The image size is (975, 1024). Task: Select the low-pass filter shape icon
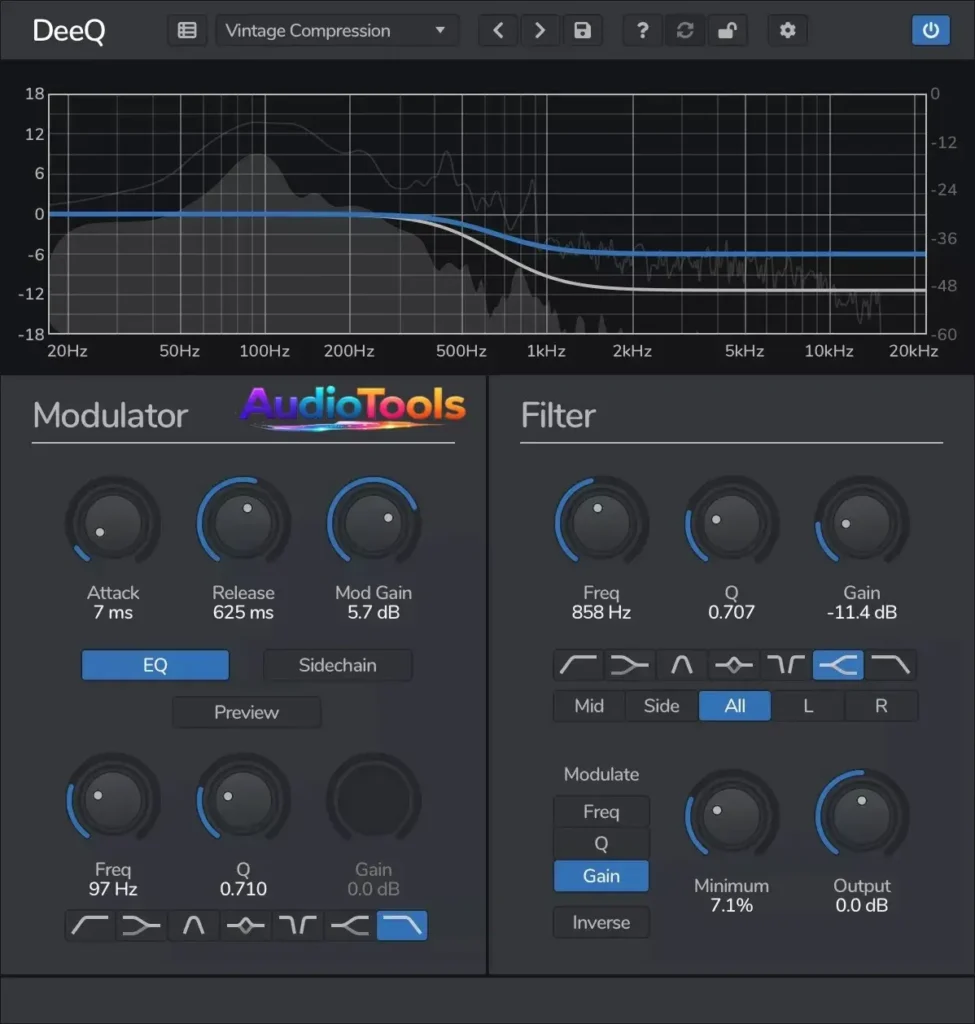[892, 664]
